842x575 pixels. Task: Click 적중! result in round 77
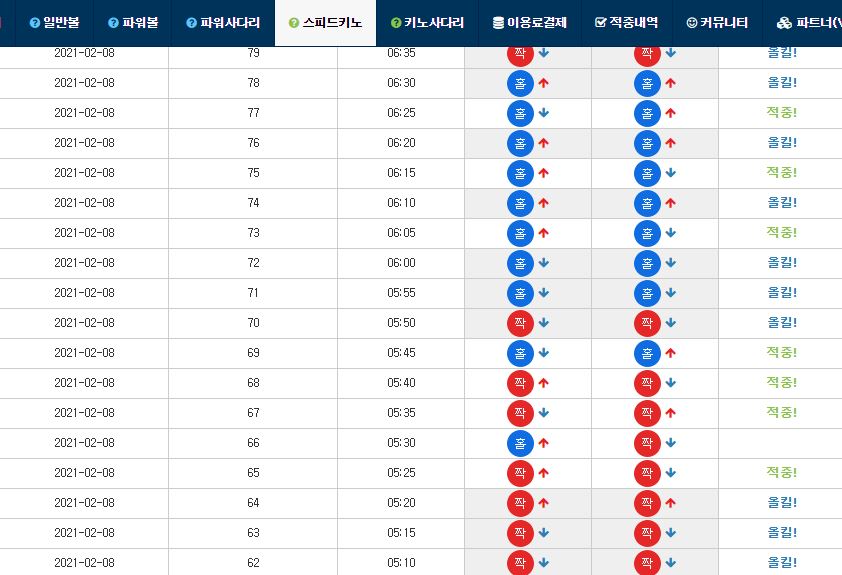coord(781,113)
